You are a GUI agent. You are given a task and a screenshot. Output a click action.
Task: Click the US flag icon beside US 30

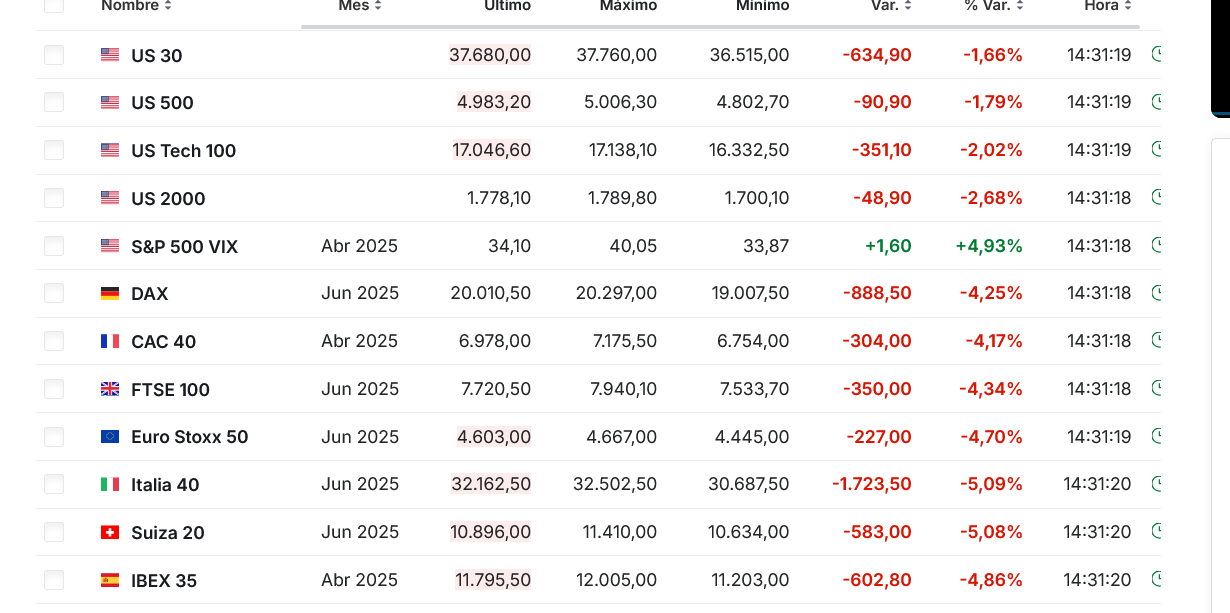[x=110, y=55]
